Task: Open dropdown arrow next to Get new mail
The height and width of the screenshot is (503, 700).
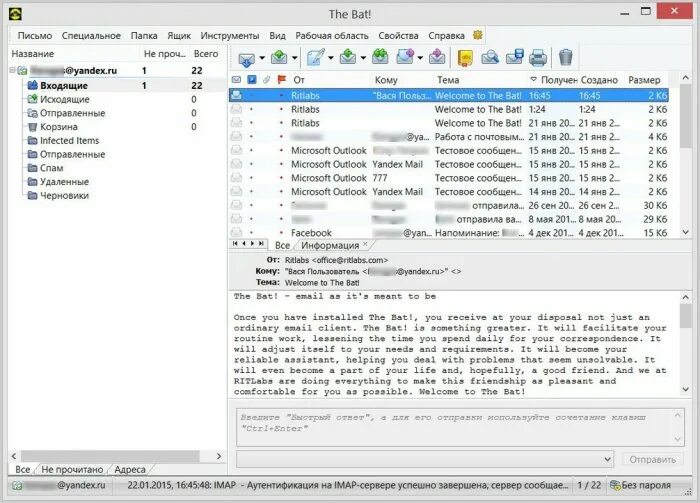Action: (262, 58)
